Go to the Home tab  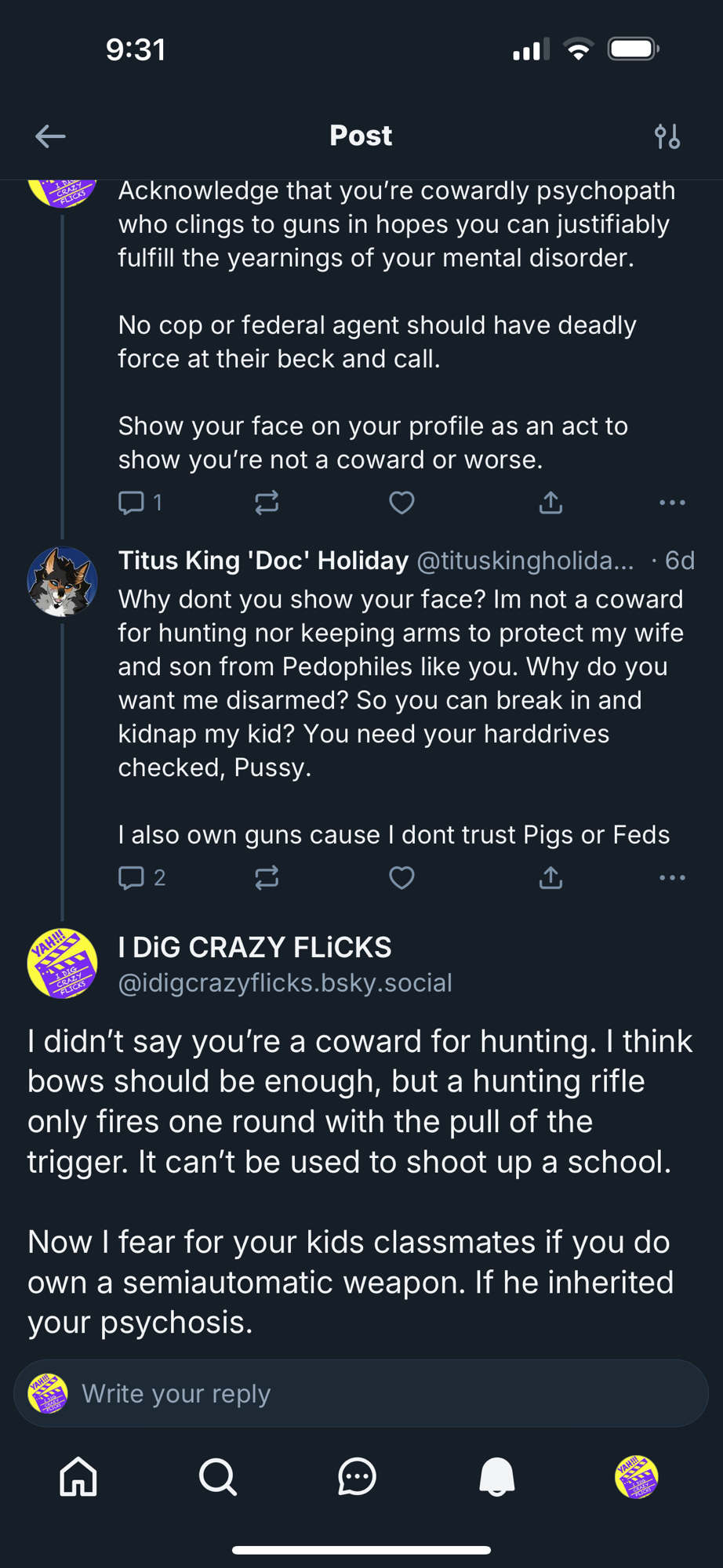tap(78, 1477)
